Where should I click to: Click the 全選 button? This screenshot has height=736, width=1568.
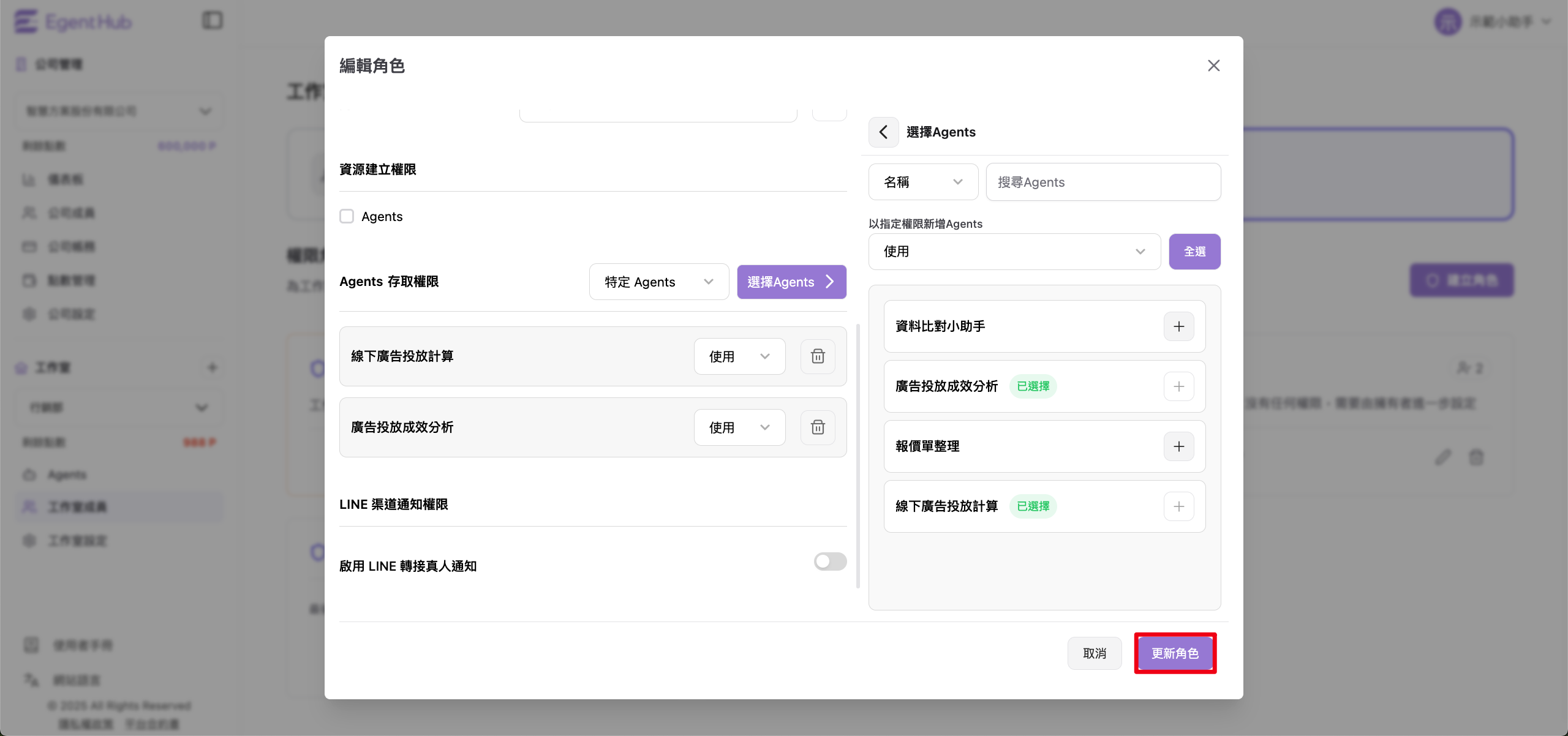coord(1194,252)
